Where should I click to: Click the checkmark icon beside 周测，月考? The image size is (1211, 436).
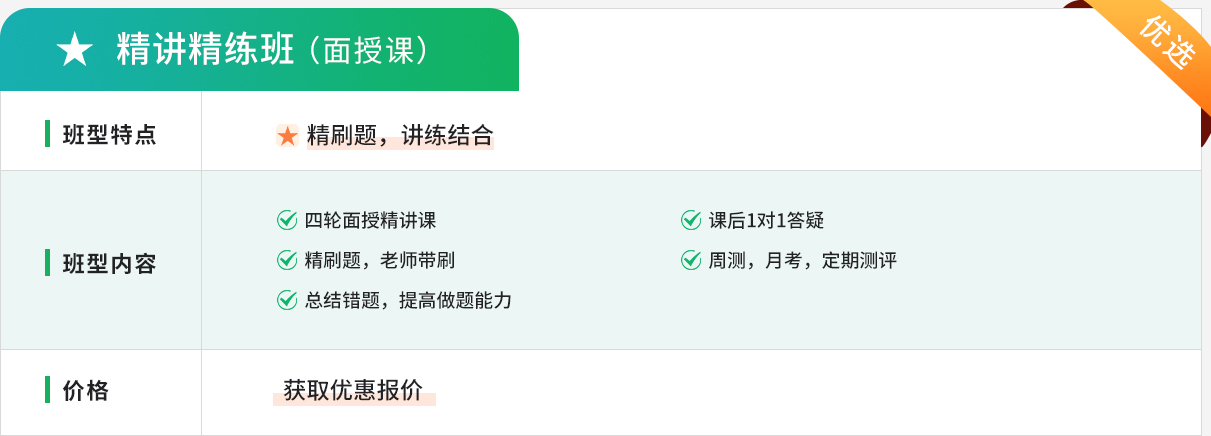point(691,260)
